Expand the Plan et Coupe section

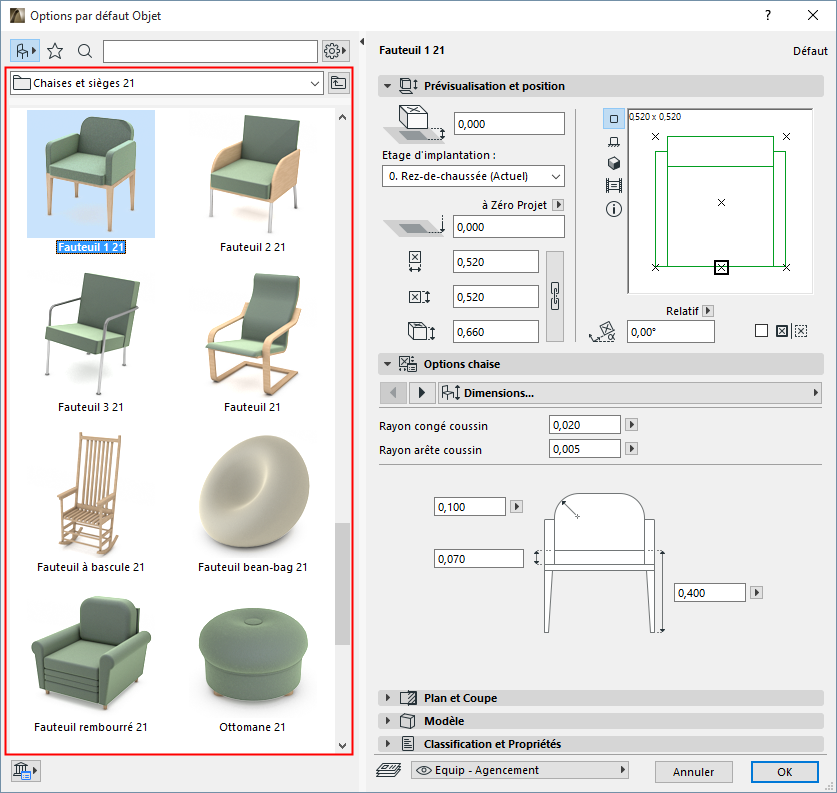pos(460,698)
